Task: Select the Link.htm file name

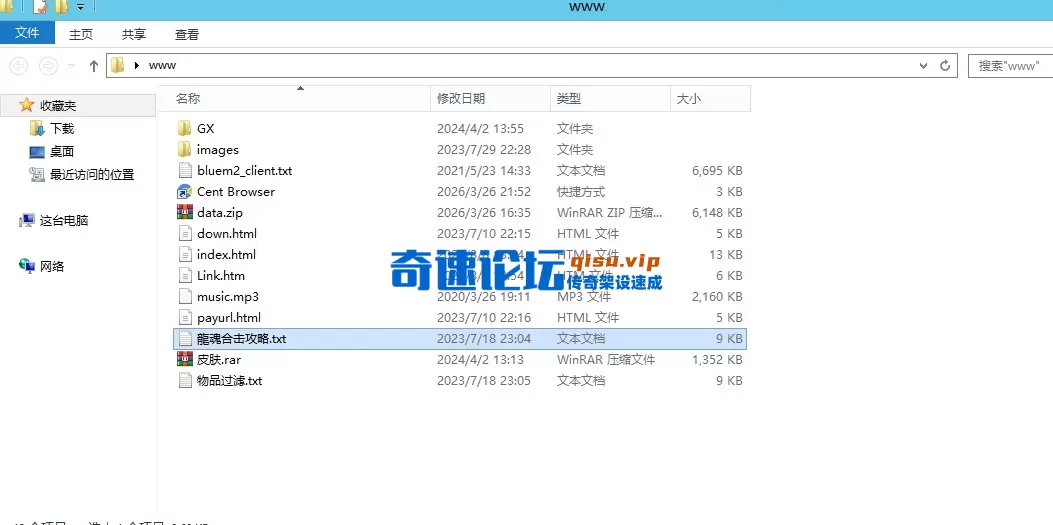Action: pos(221,275)
